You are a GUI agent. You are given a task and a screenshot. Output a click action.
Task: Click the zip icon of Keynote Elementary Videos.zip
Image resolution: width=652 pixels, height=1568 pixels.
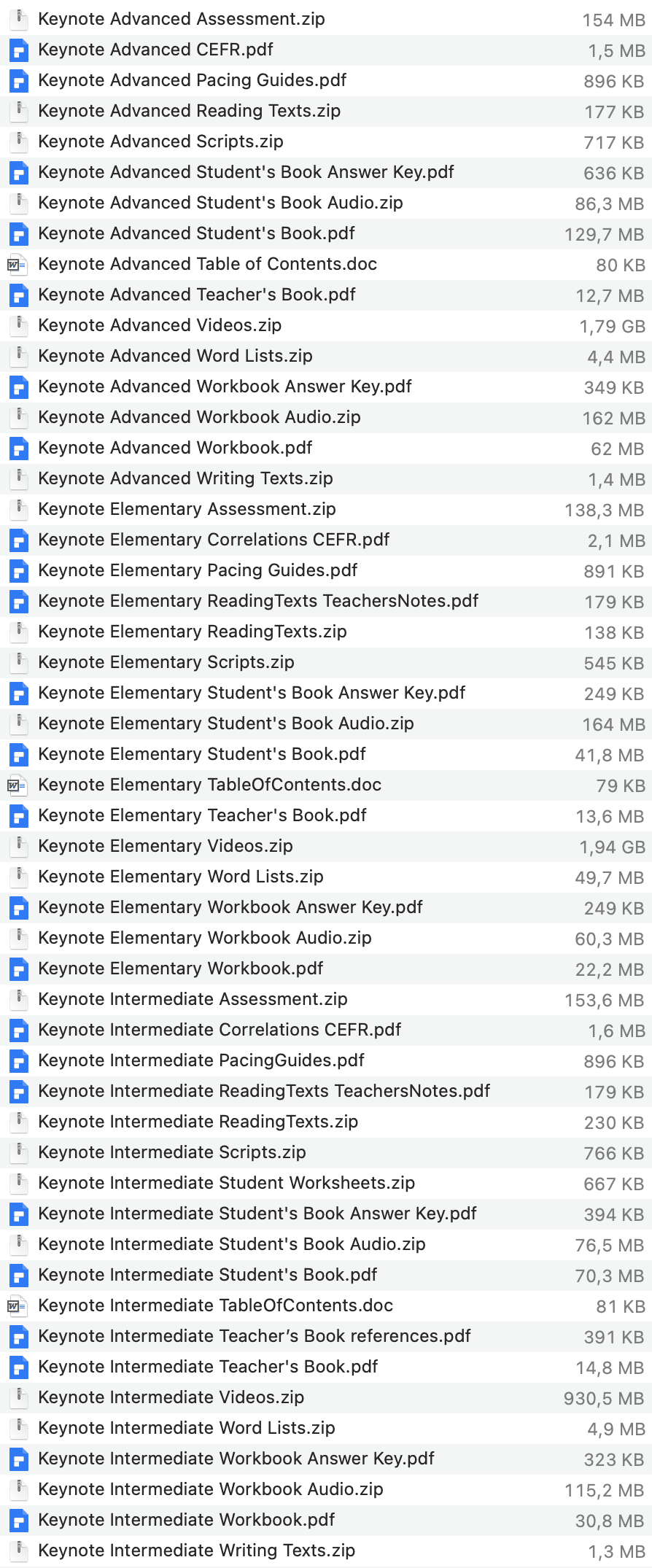point(18,846)
